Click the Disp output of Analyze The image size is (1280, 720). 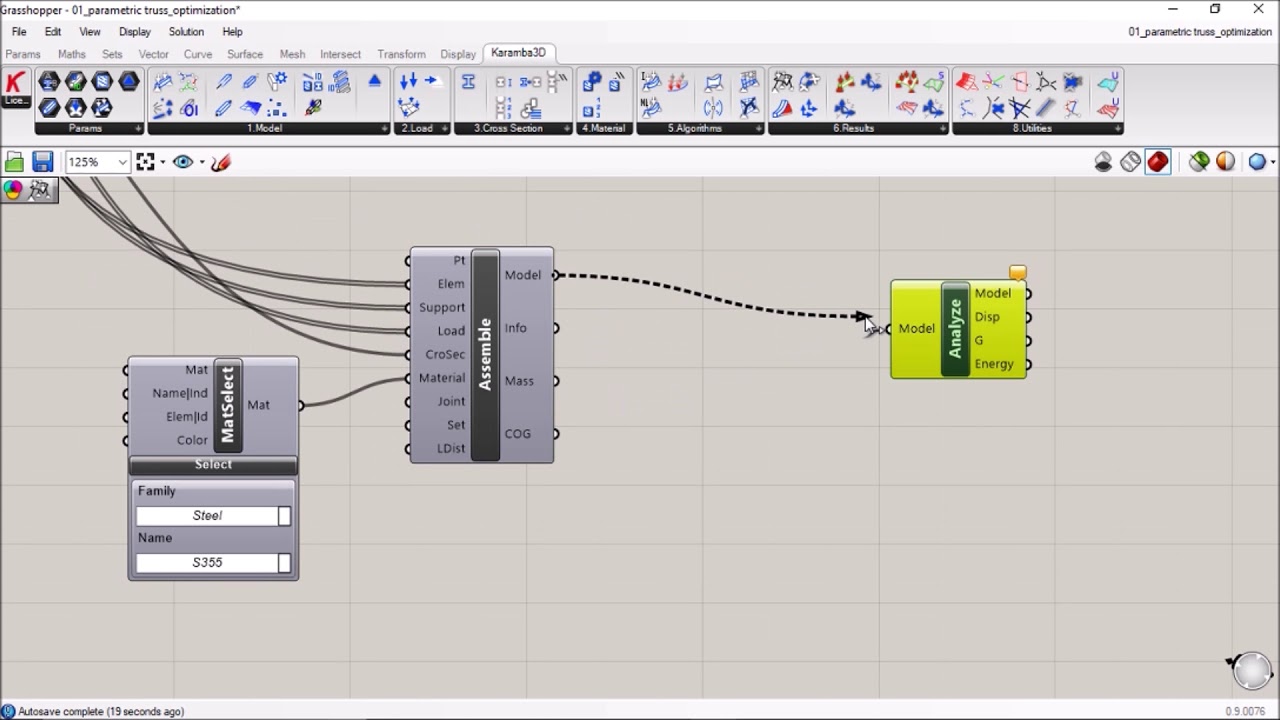[x=987, y=317]
